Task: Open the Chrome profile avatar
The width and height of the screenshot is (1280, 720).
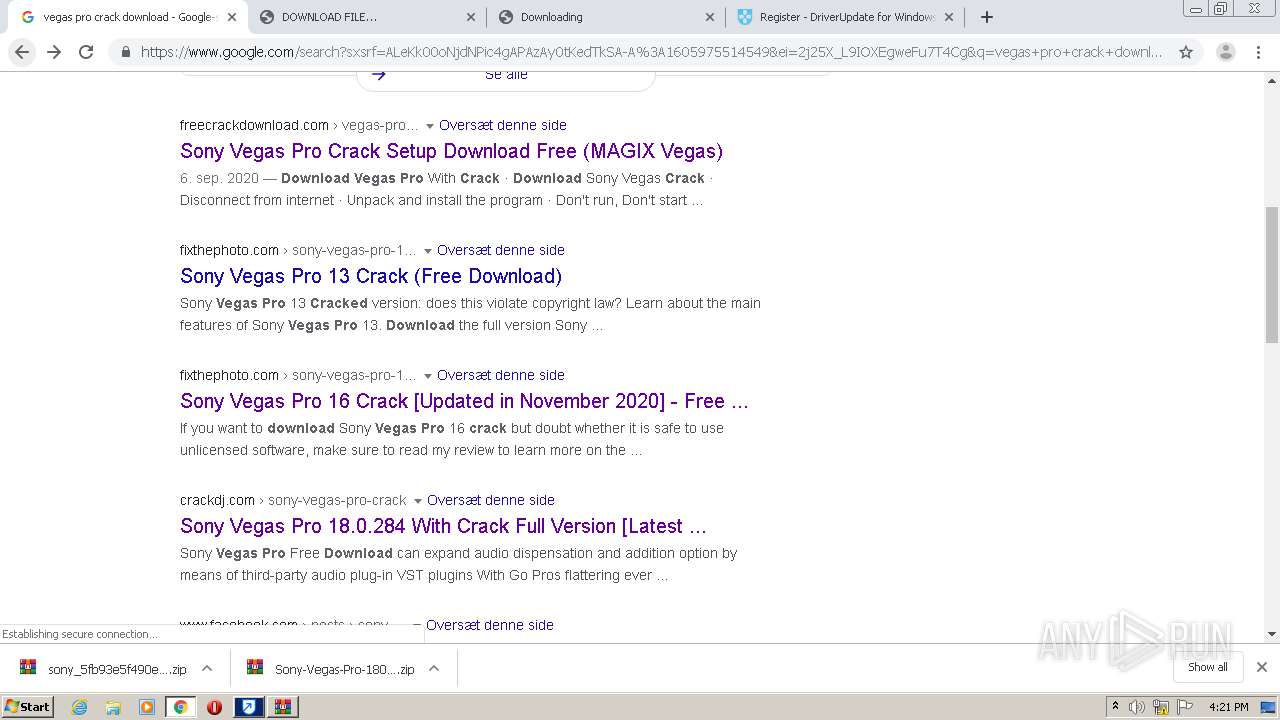Action: 1225,52
